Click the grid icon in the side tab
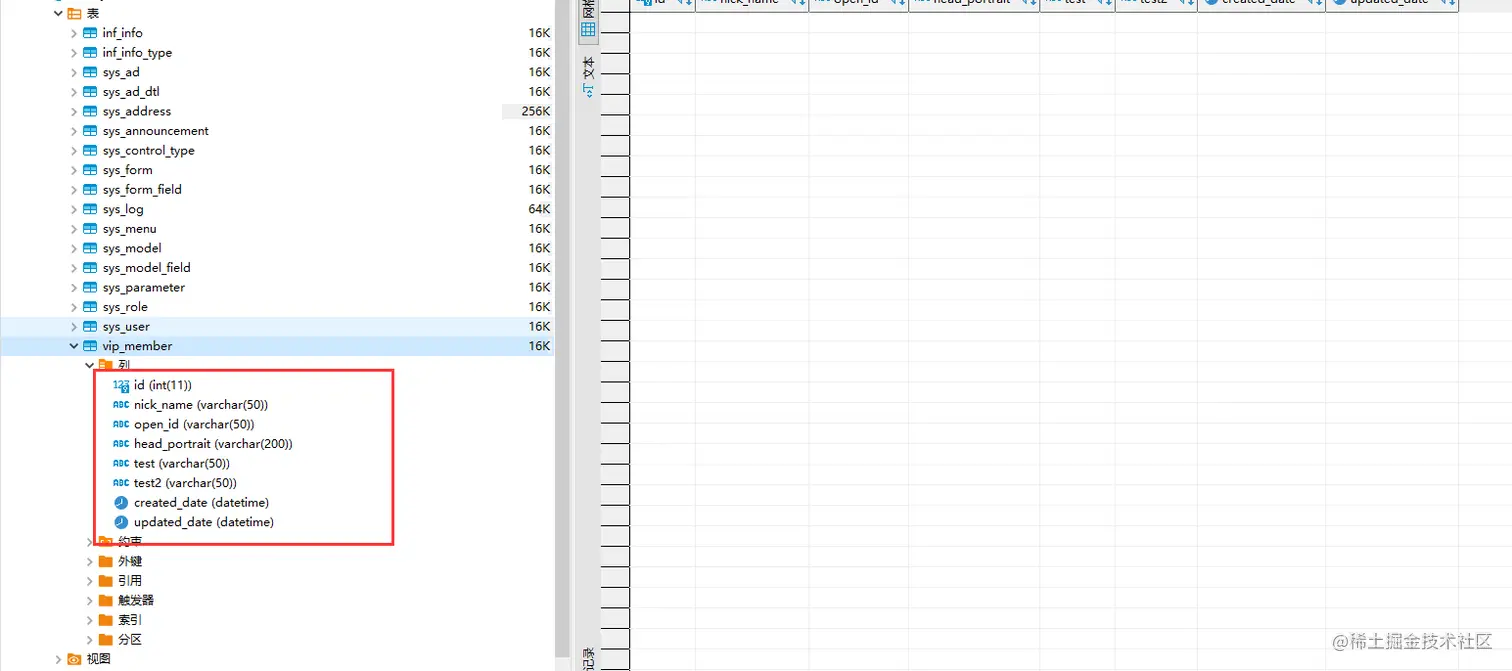Screen dimensions: 1512x671 coord(588,30)
